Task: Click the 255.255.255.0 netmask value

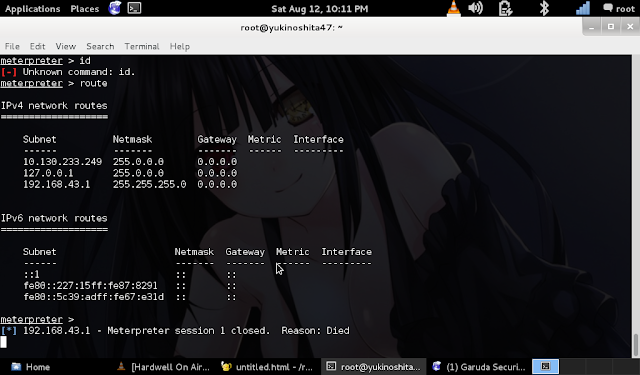Action: click(149, 184)
